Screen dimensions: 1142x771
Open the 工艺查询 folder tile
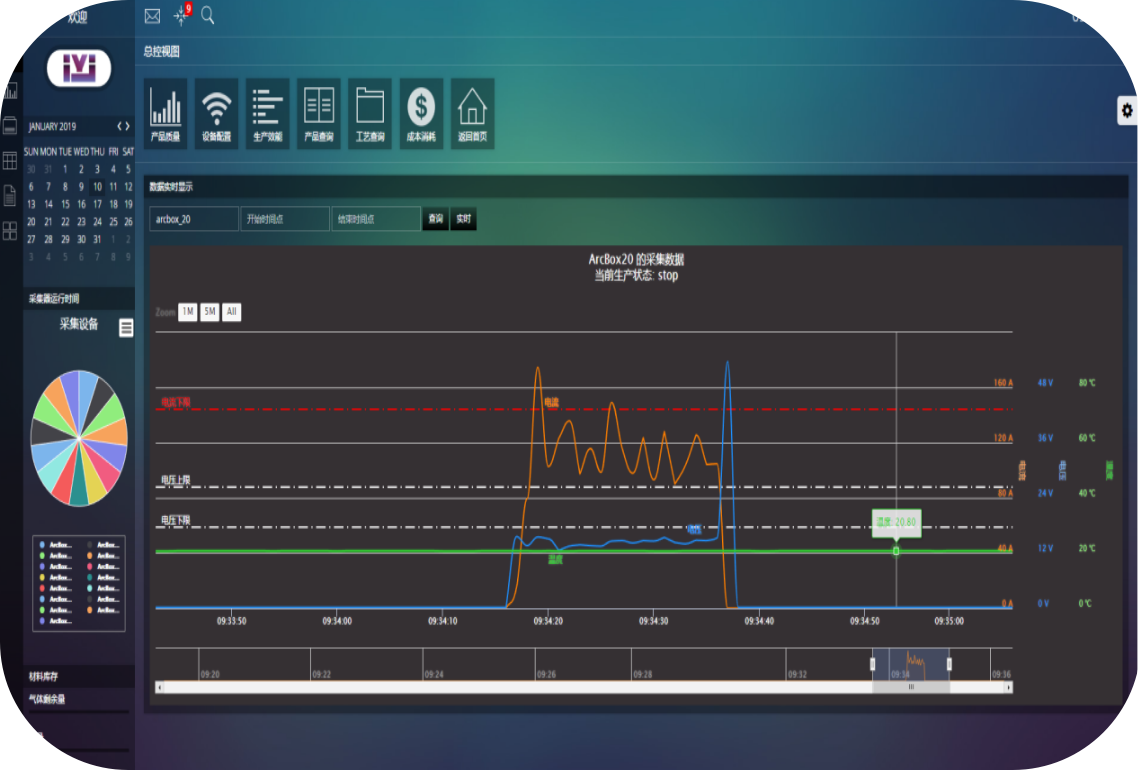pos(370,113)
